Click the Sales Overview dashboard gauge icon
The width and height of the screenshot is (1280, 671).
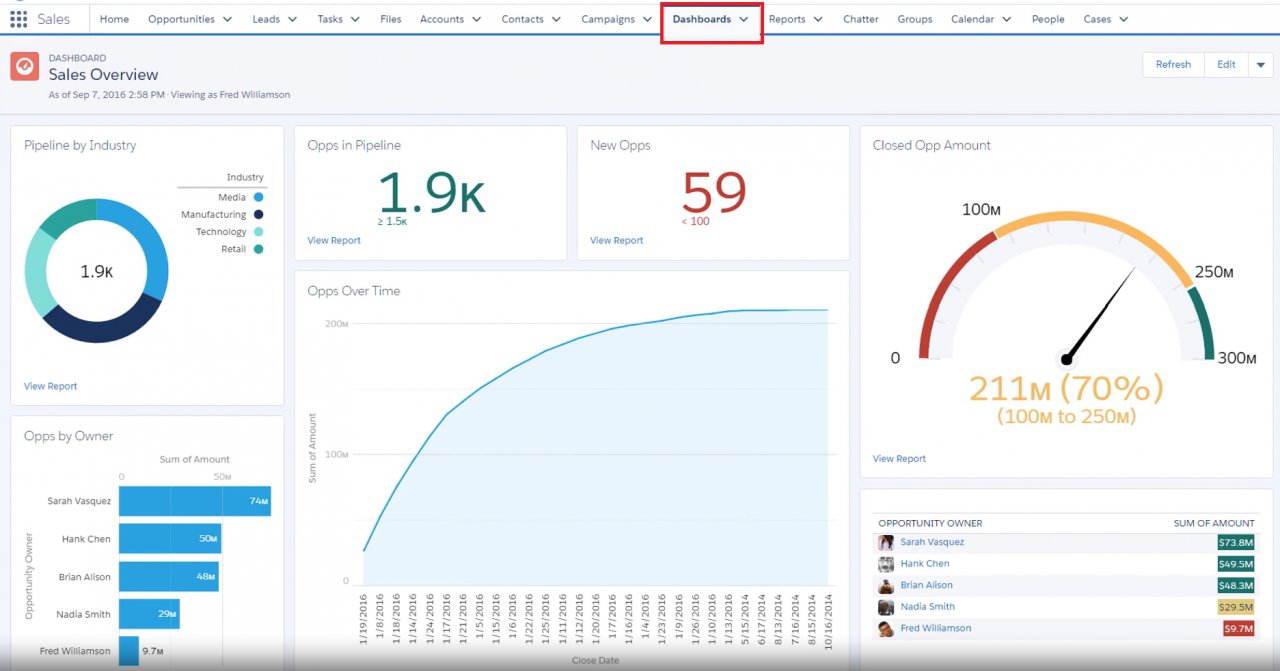[x=26, y=66]
